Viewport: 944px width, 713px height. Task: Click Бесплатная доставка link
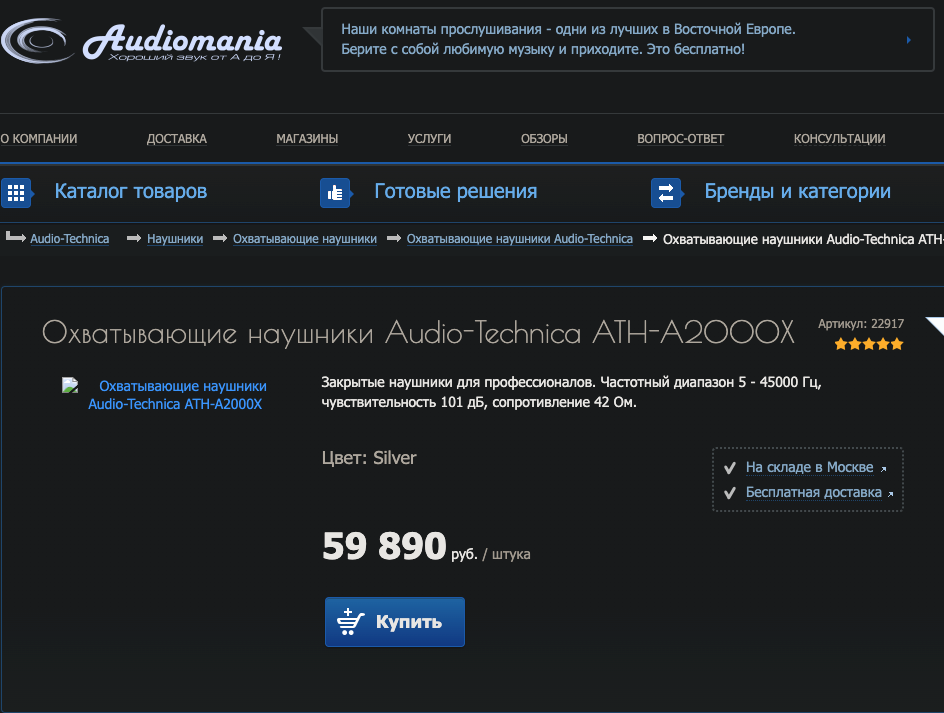point(813,493)
